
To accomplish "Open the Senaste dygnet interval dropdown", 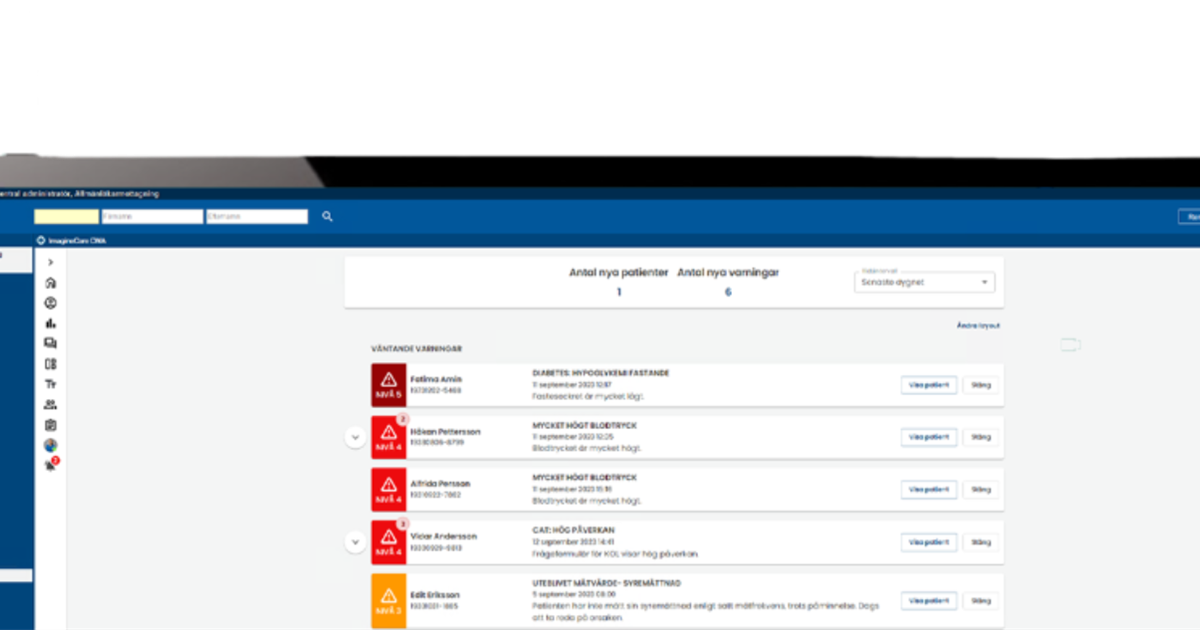I will click(x=922, y=282).
